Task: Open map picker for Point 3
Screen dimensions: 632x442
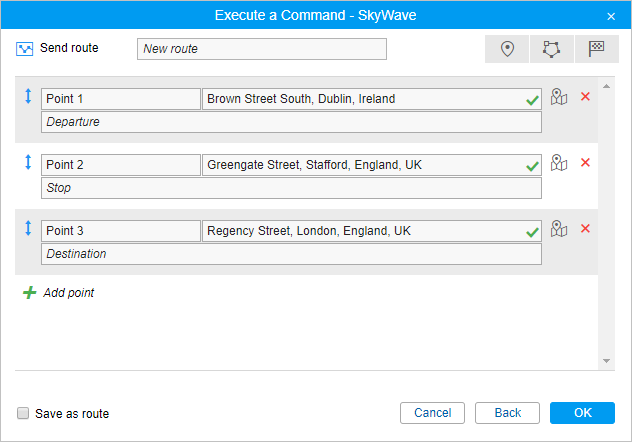Action: (559, 229)
